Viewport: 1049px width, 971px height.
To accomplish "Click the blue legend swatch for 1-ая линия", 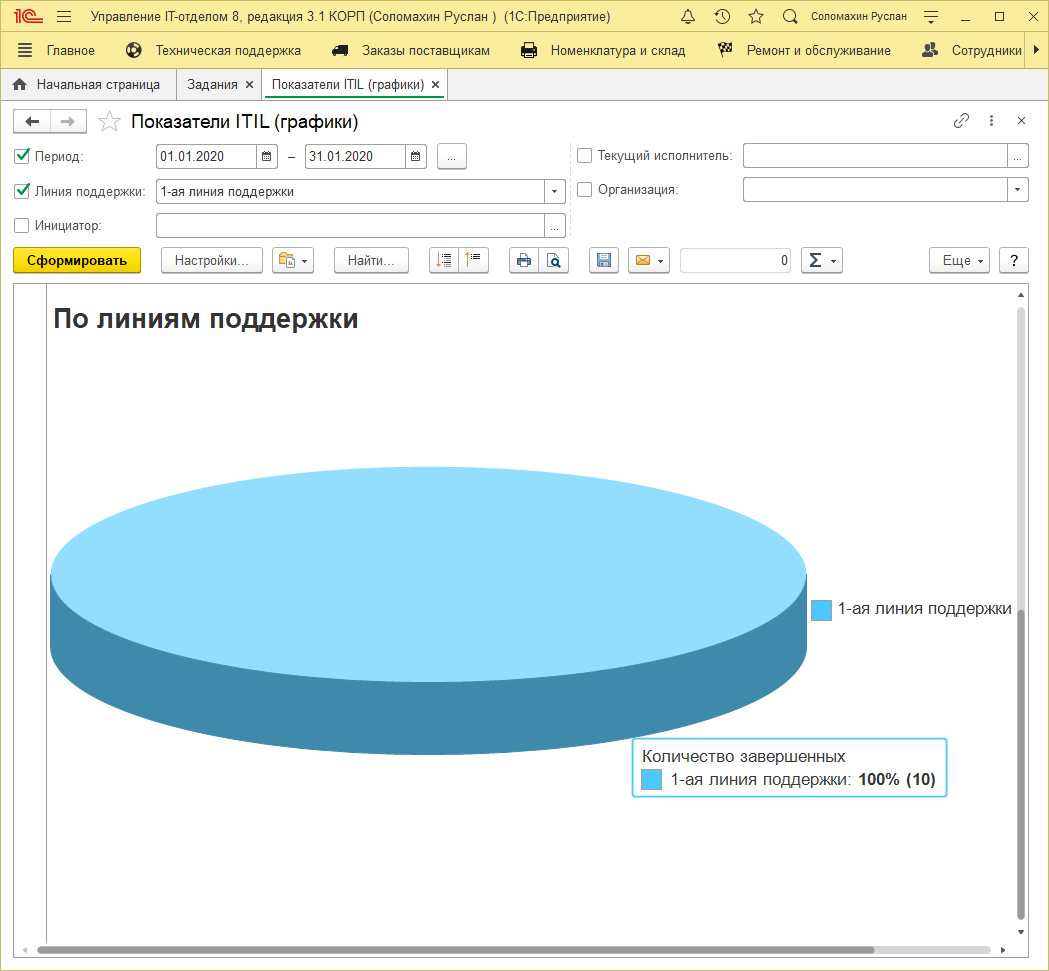I will [x=821, y=610].
